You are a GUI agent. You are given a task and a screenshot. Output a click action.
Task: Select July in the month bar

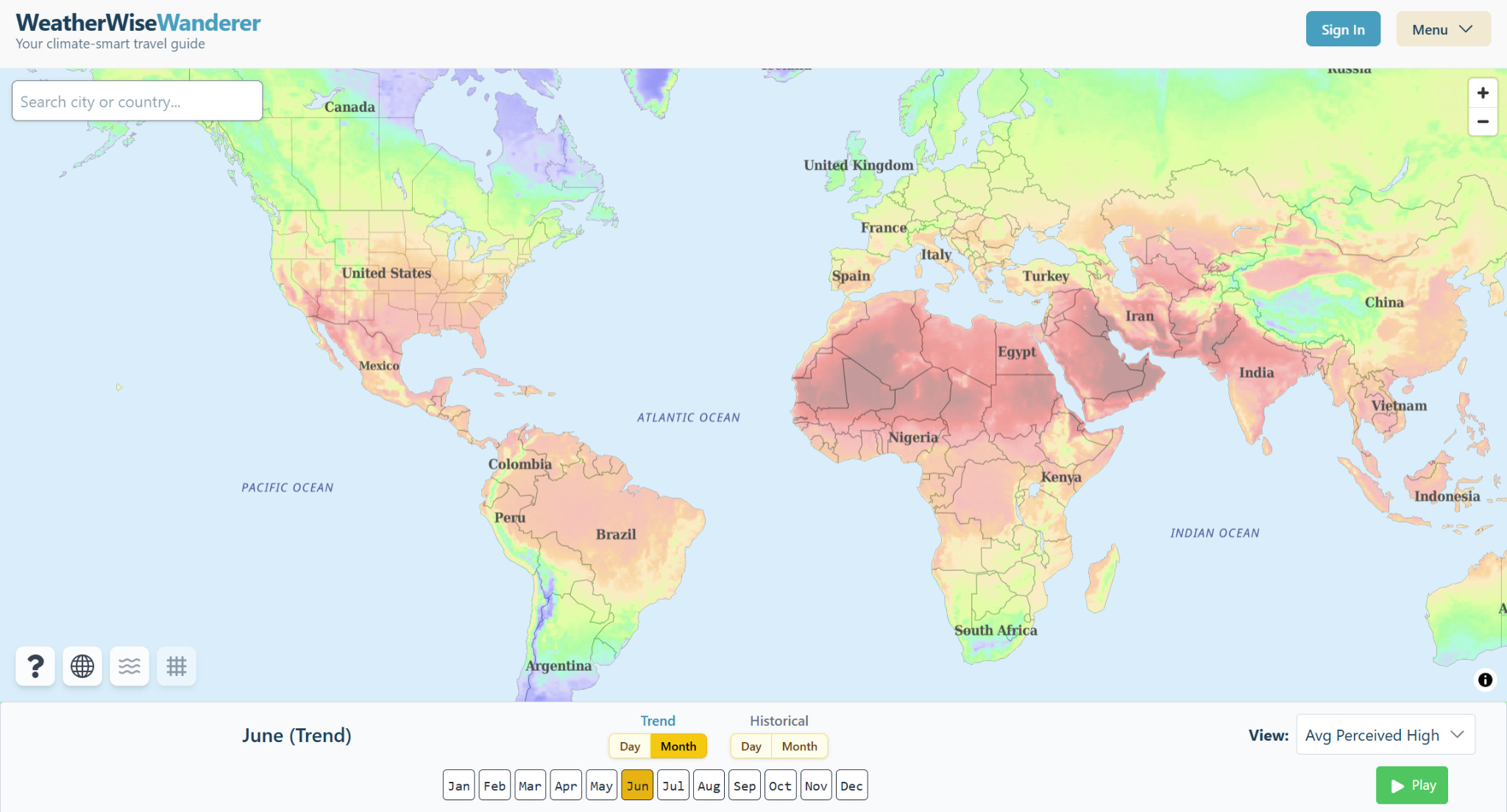673,786
